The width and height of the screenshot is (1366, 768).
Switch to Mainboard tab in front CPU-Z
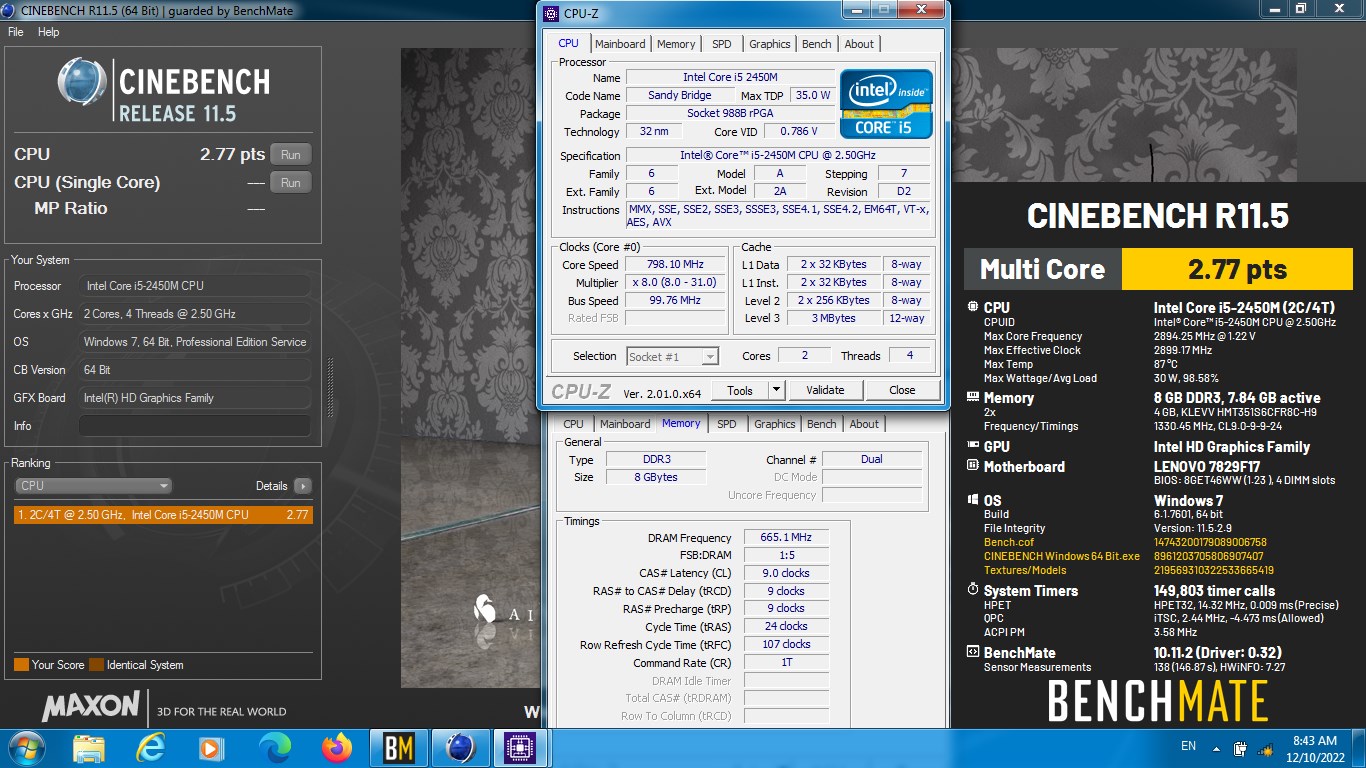pyautogui.click(x=620, y=44)
